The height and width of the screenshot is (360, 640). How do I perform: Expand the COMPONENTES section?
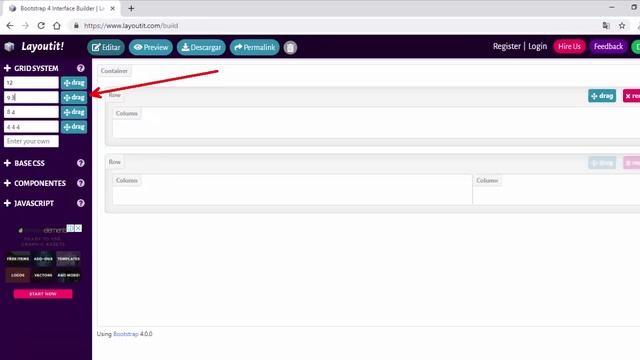pyautogui.click(x=35, y=183)
